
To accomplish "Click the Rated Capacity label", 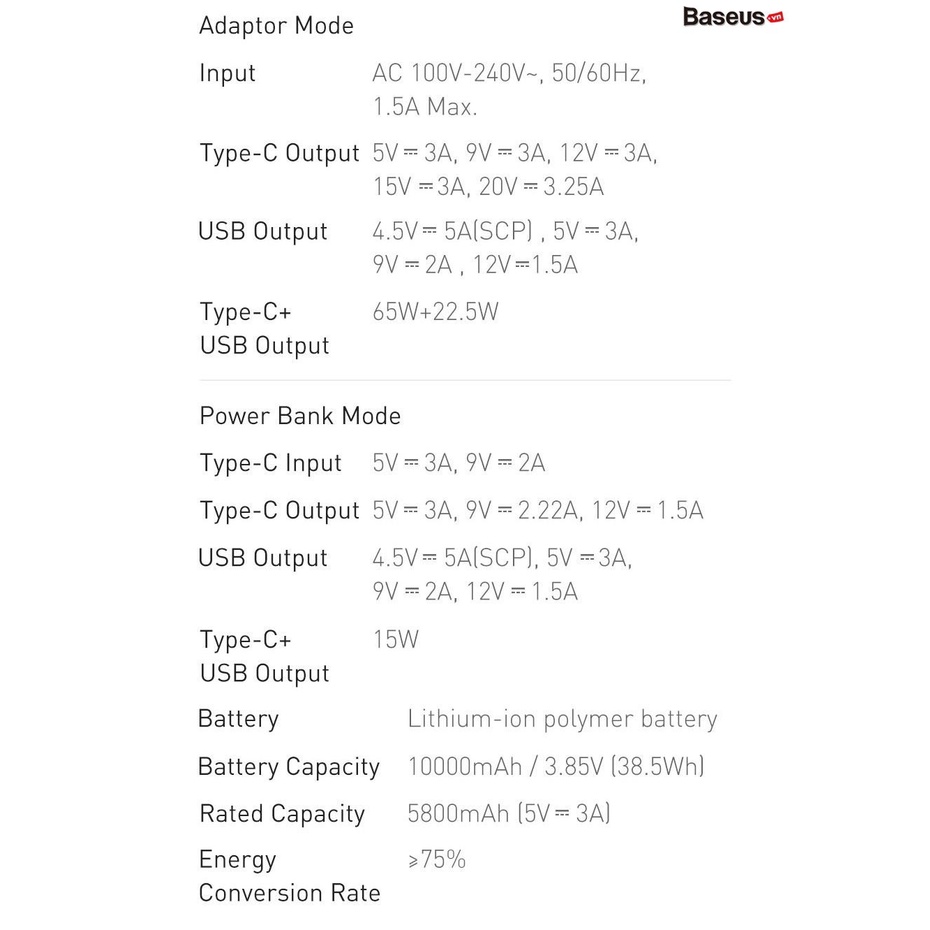I will [282, 814].
